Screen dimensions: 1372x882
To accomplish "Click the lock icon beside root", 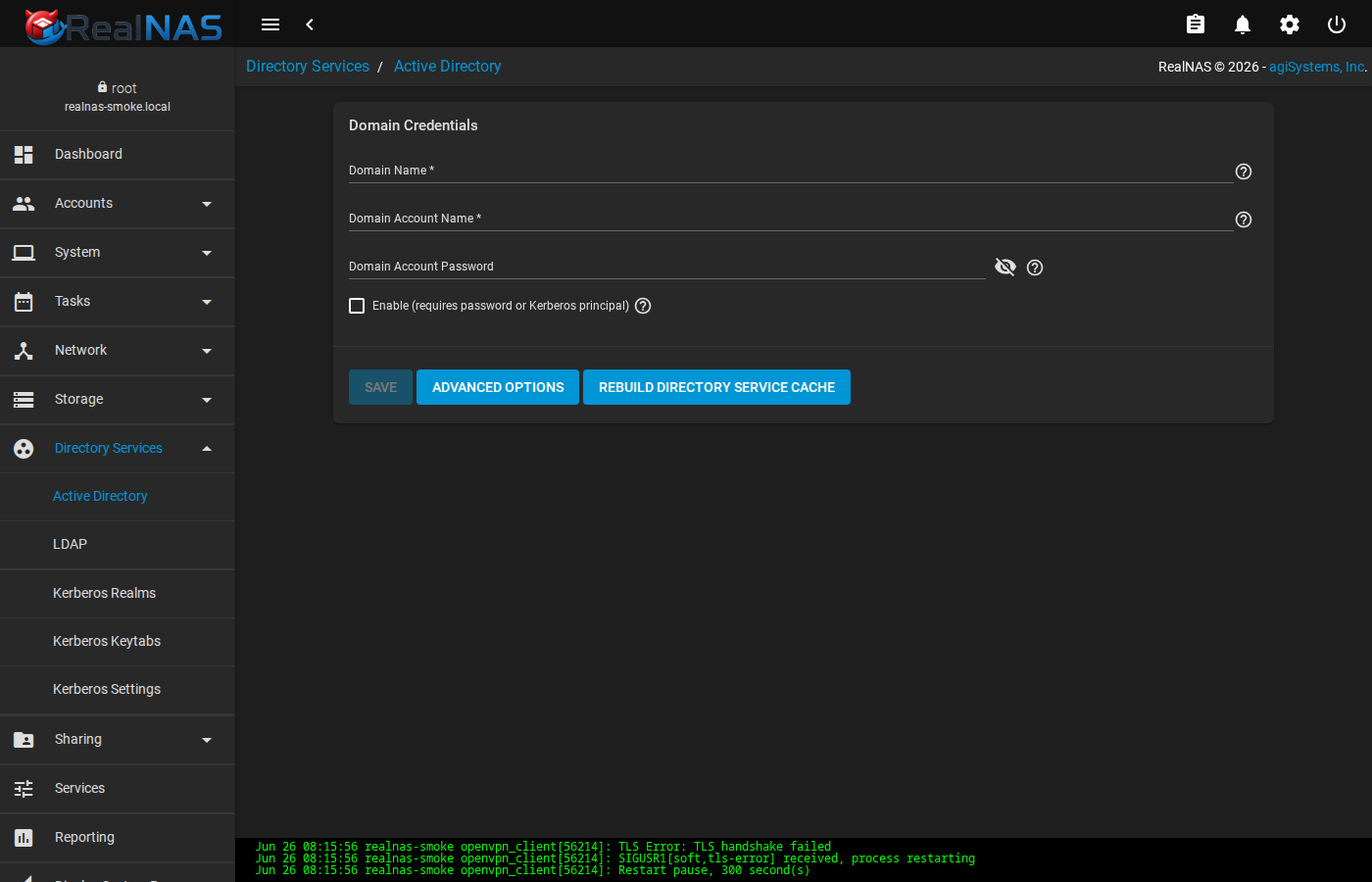I will point(102,87).
